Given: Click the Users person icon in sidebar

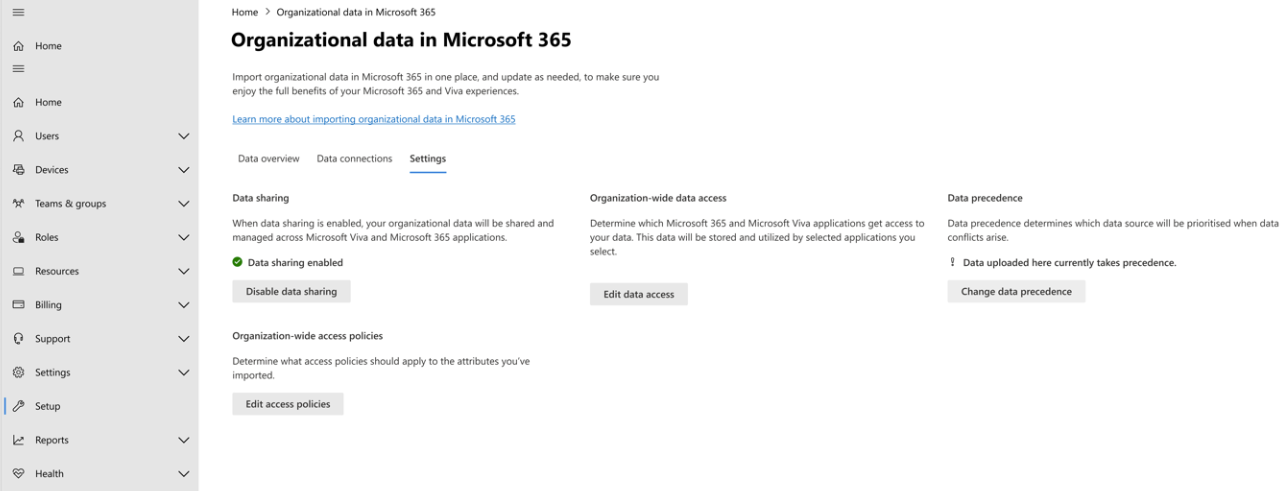Looking at the screenshot, I should tap(18, 136).
